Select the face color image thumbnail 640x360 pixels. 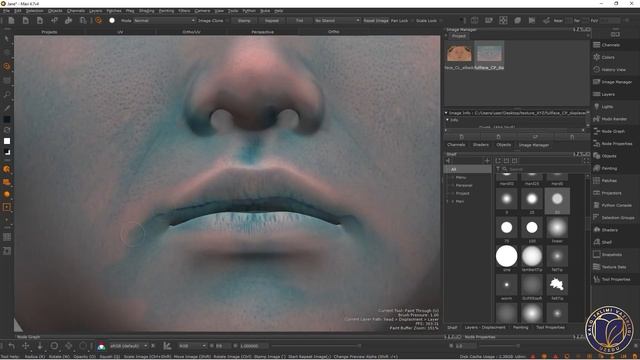click(459, 53)
